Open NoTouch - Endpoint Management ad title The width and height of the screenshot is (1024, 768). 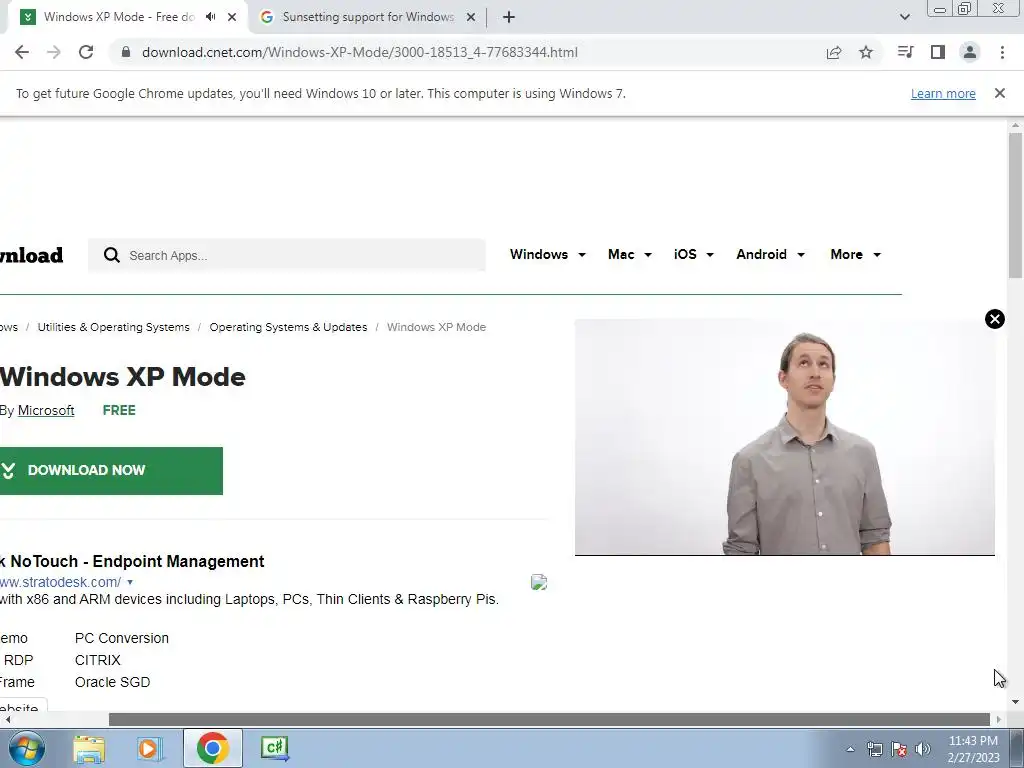pos(132,562)
